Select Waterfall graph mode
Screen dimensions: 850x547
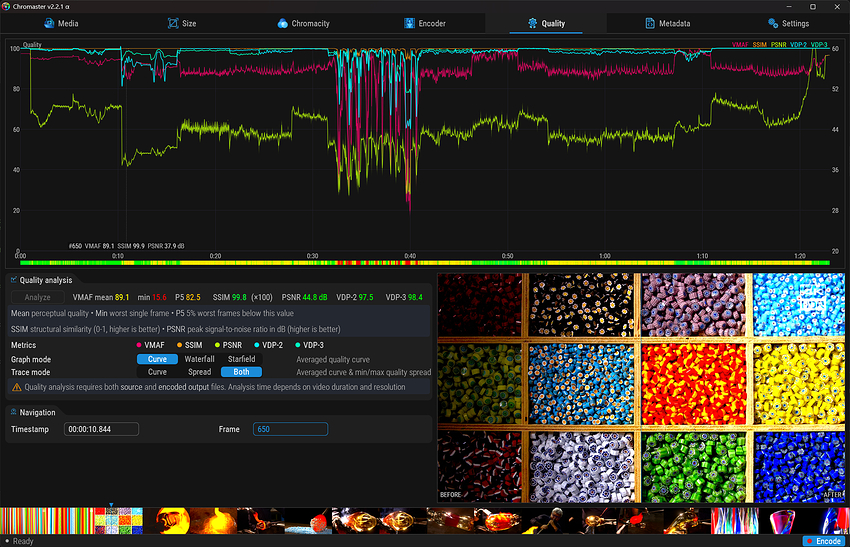coord(199,359)
